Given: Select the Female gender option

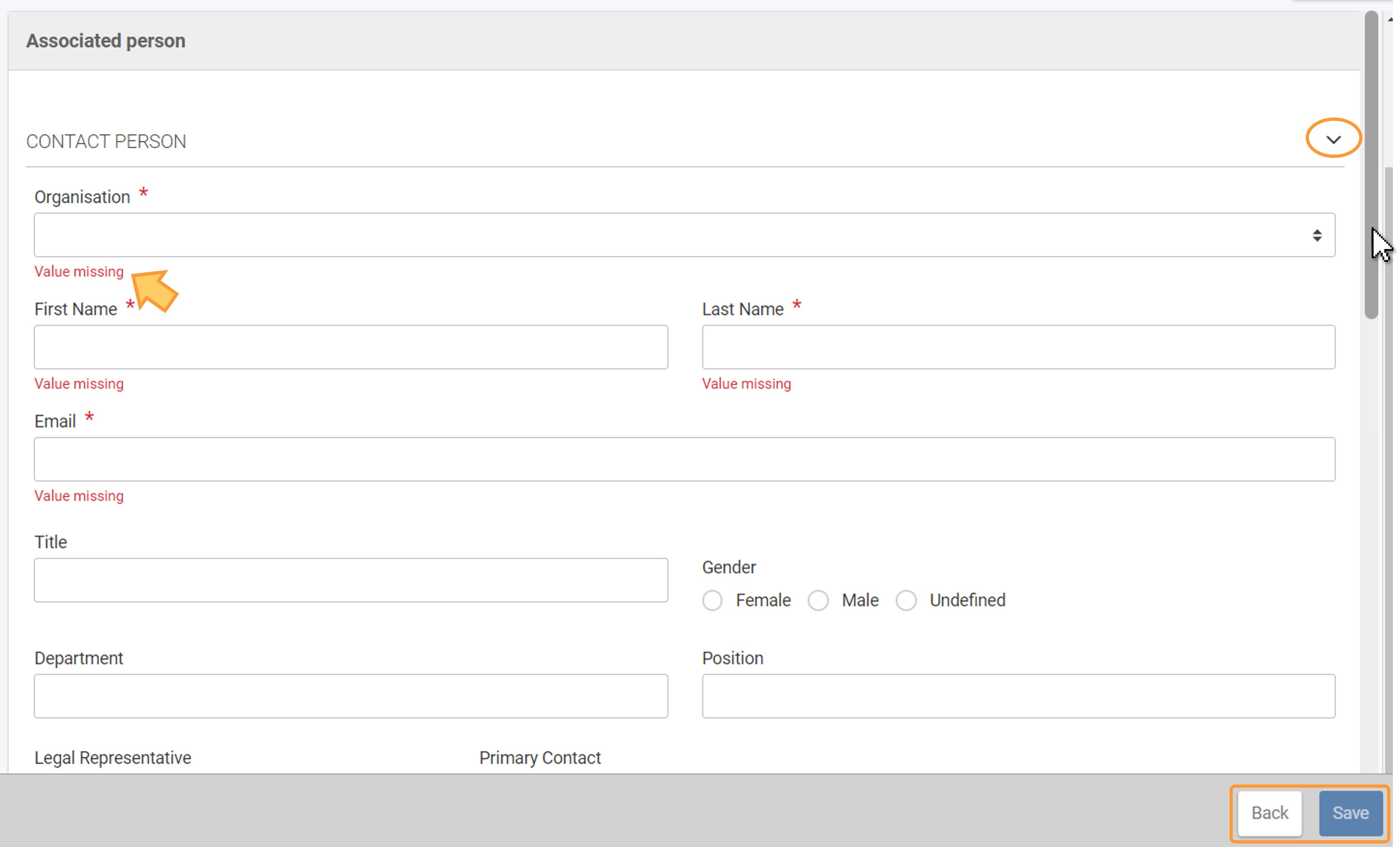Looking at the screenshot, I should click(712, 601).
